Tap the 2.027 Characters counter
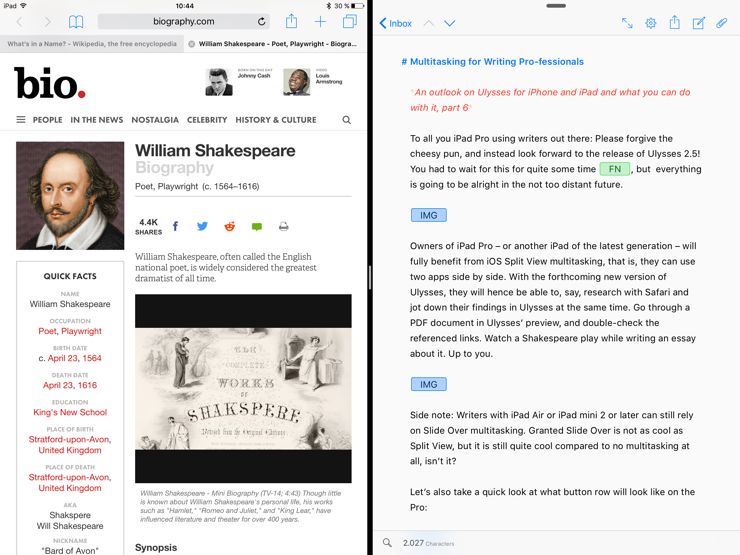This screenshot has width=740, height=555. [429, 543]
